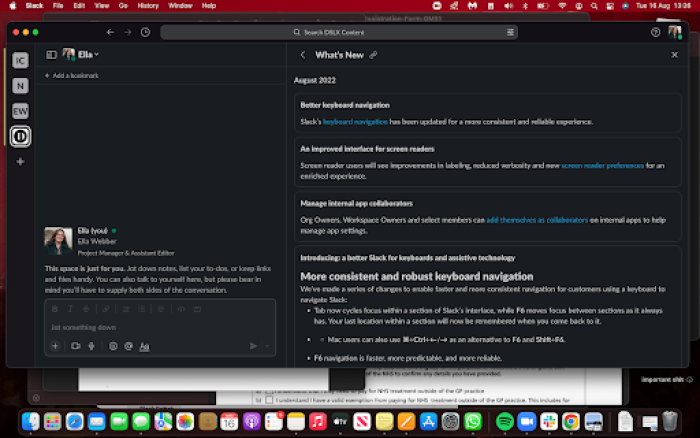This screenshot has width=700, height=438.
Task: Go forward in Slack history
Action: pyautogui.click(x=128, y=32)
